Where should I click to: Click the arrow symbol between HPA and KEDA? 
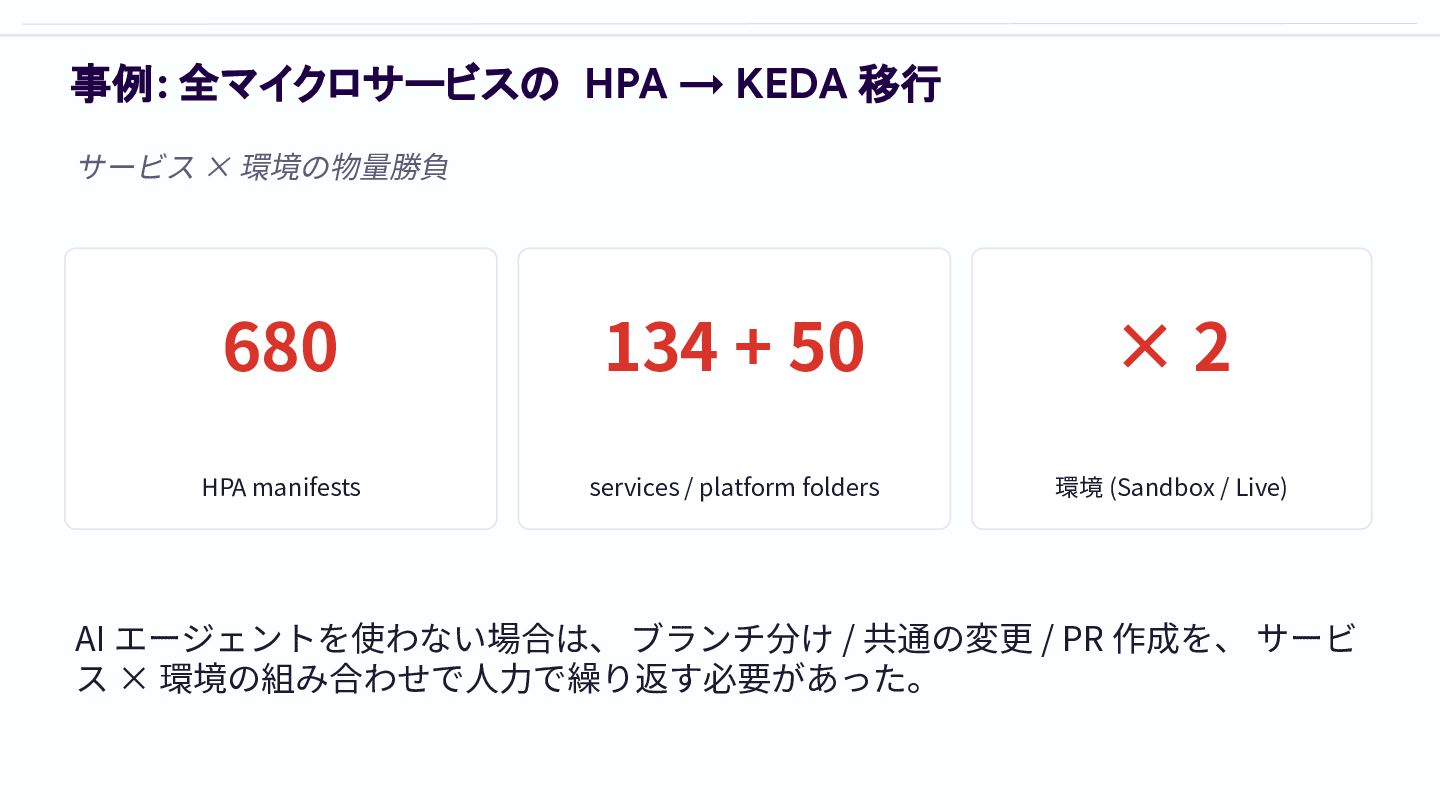point(701,86)
